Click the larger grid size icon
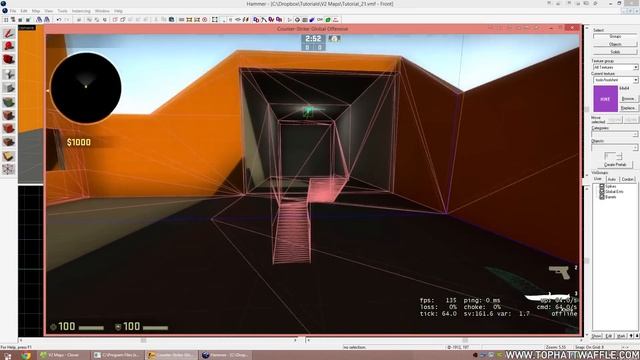This screenshot has height=360, width=640. click(28, 20)
